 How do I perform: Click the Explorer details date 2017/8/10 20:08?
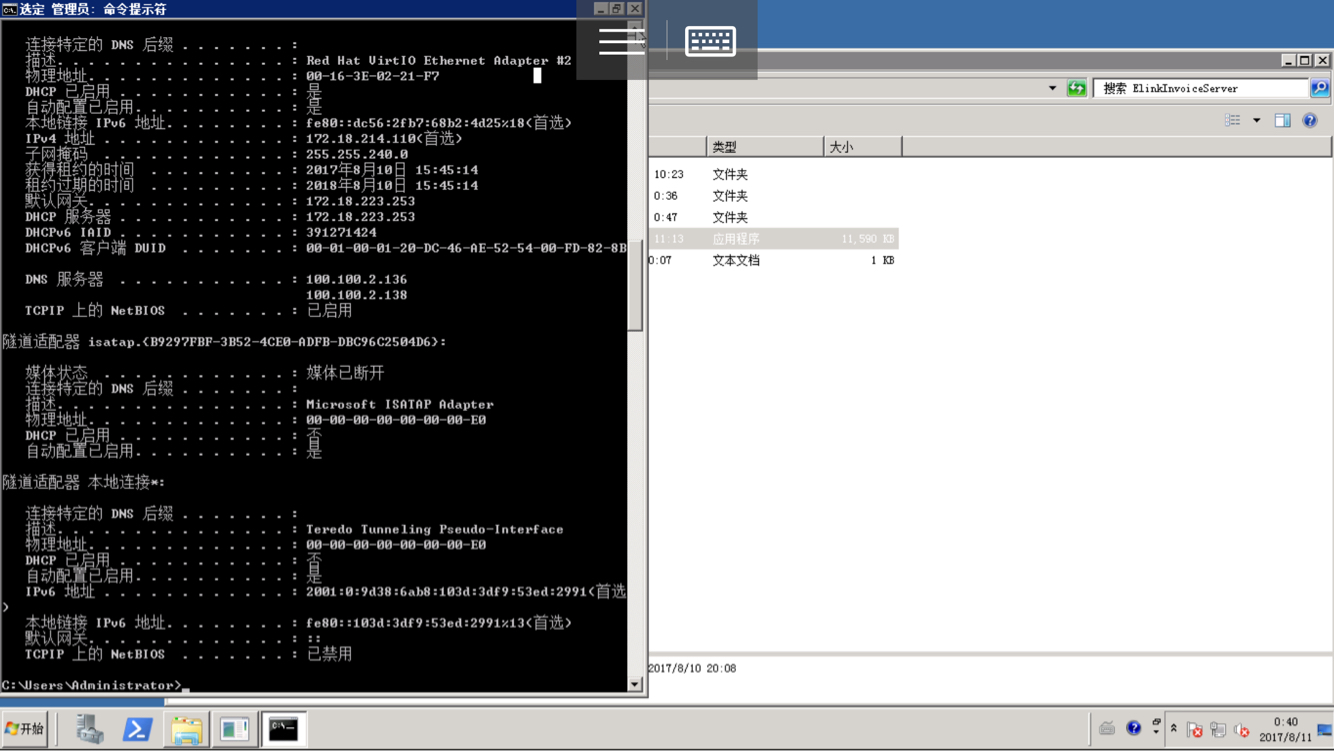point(692,668)
